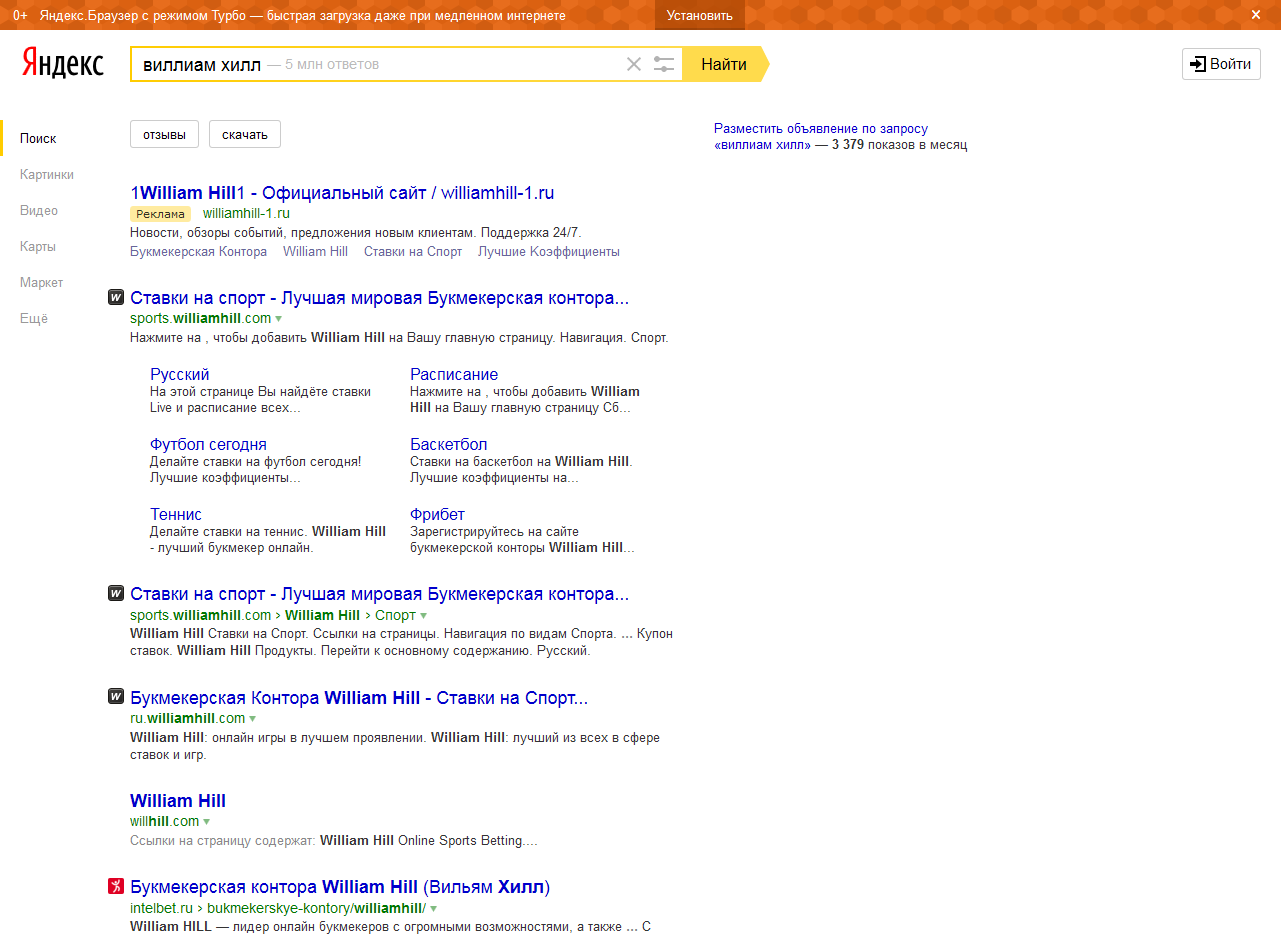
Task: Click the green willhill.com URL
Action: coord(165,821)
